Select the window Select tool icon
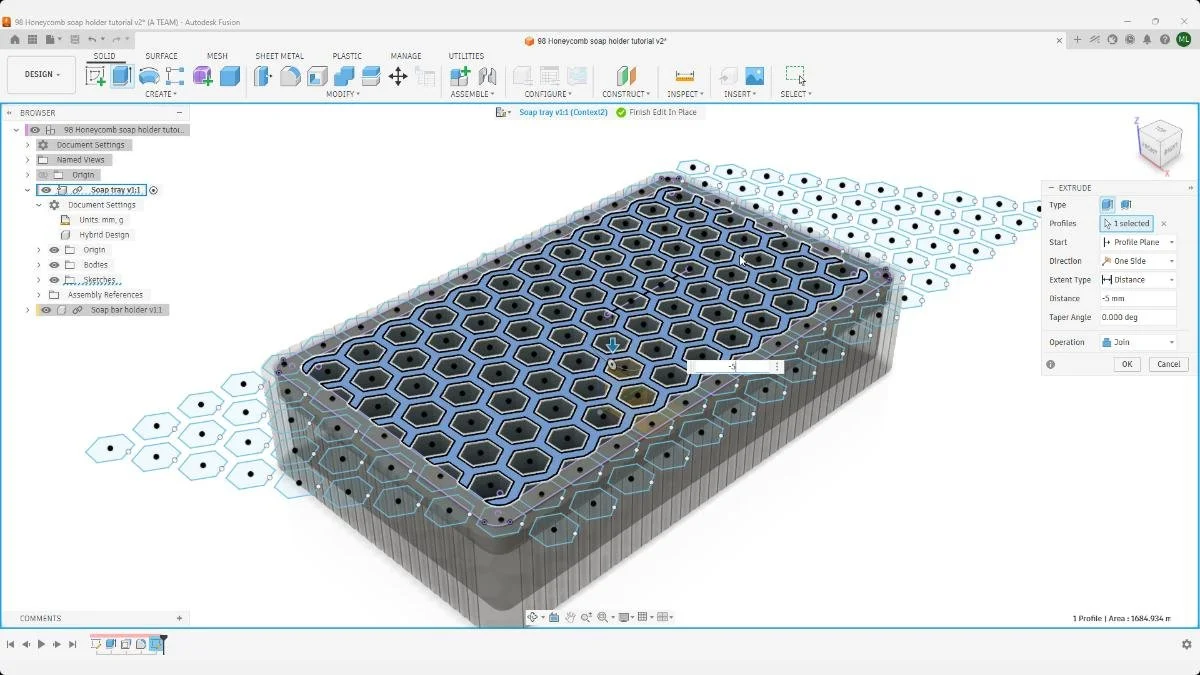 795,75
